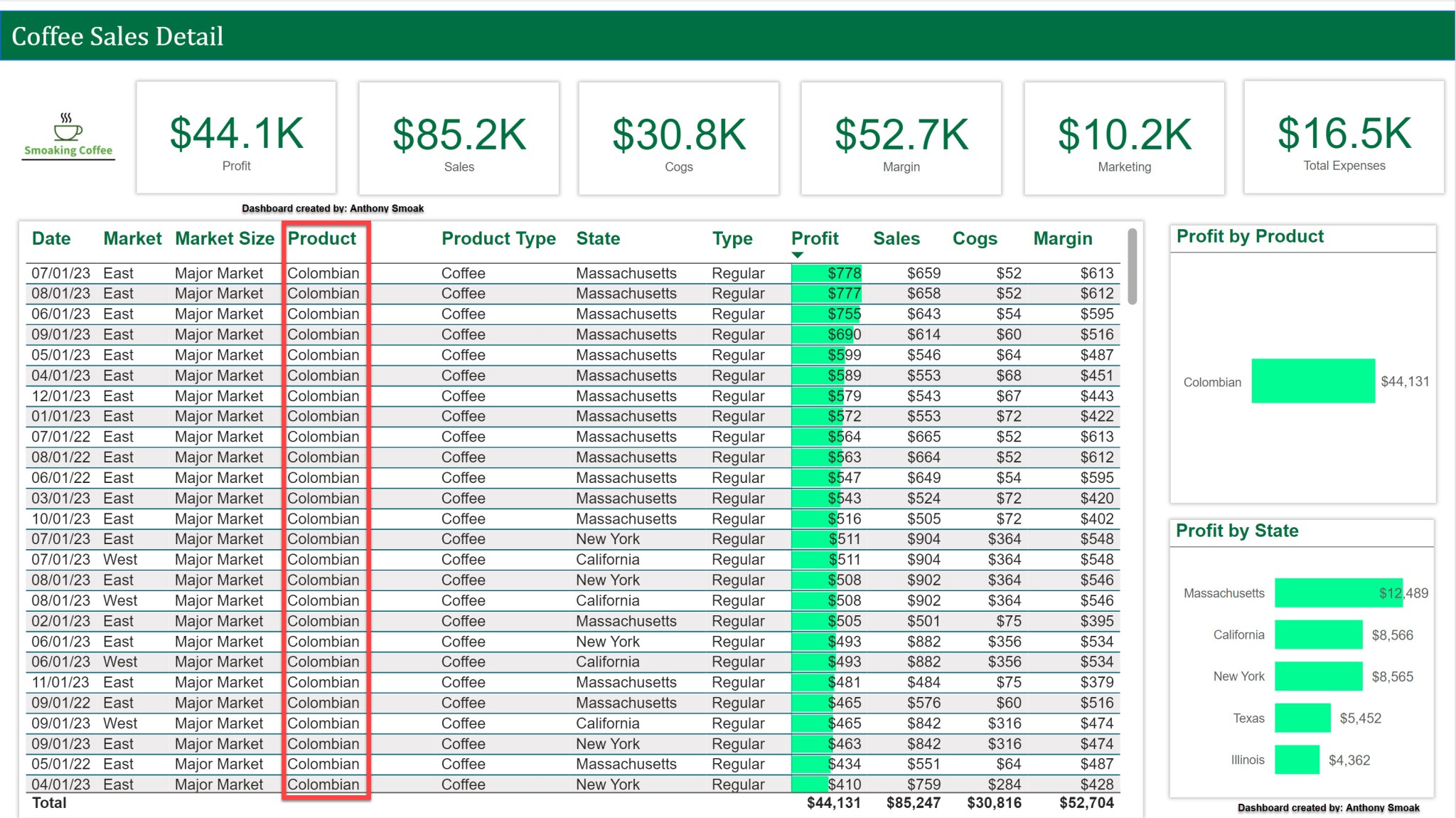The image size is (1456, 818).
Task: Click the Illinois label in Profit by State
Action: 1247,760
